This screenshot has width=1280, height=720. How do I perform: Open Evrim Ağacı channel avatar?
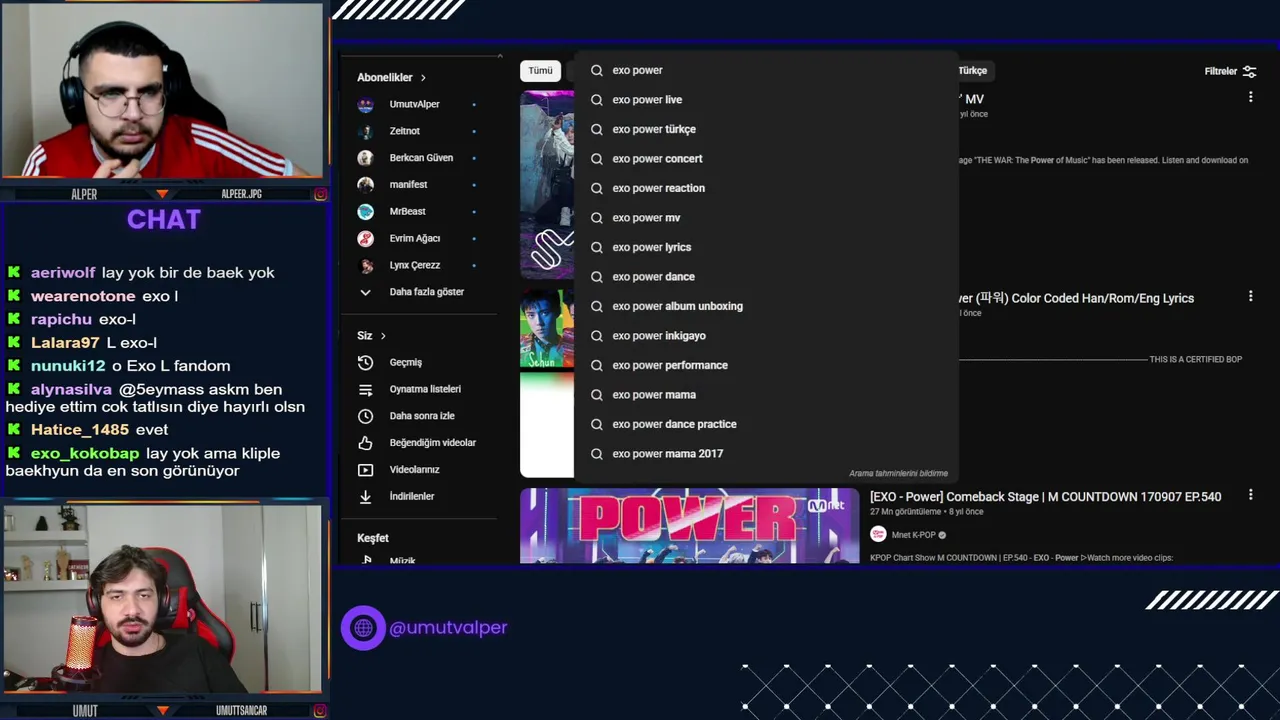click(366, 238)
